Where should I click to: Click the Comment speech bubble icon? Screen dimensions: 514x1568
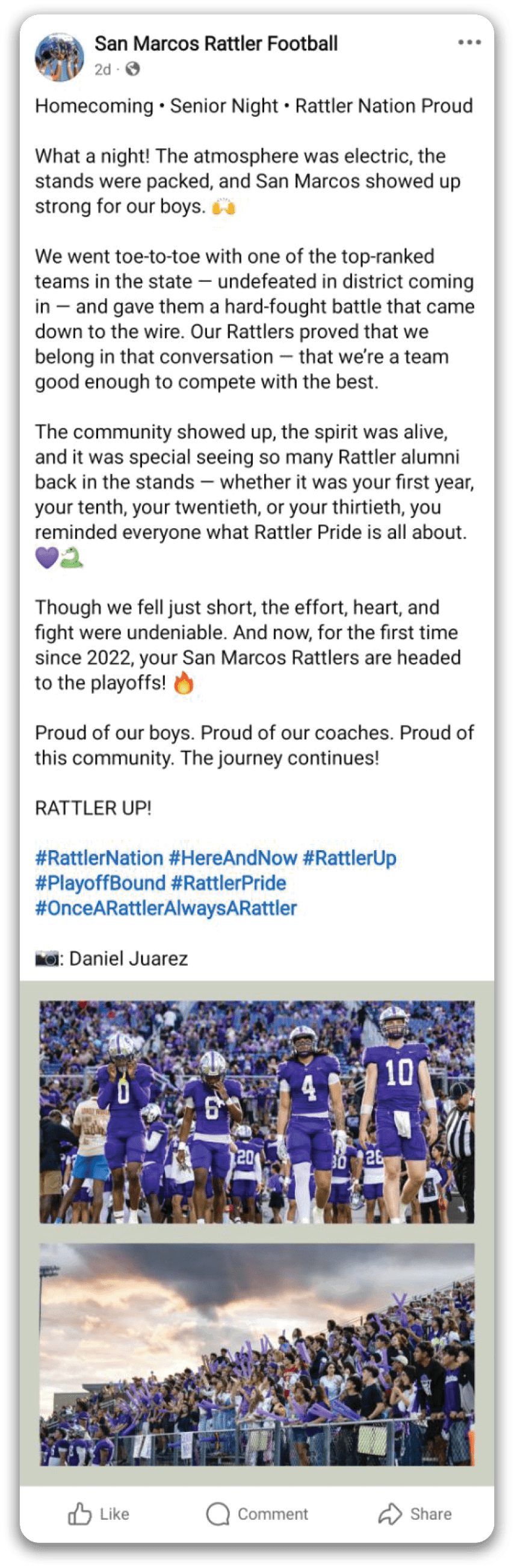click(x=218, y=1514)
